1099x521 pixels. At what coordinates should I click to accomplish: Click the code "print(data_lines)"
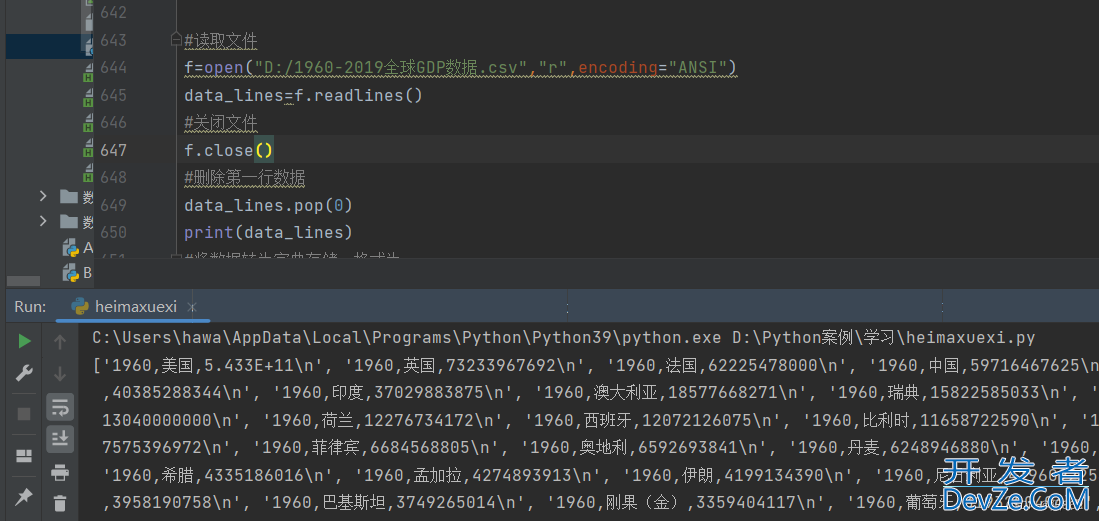pyautogui.click(x=268, y=232)
